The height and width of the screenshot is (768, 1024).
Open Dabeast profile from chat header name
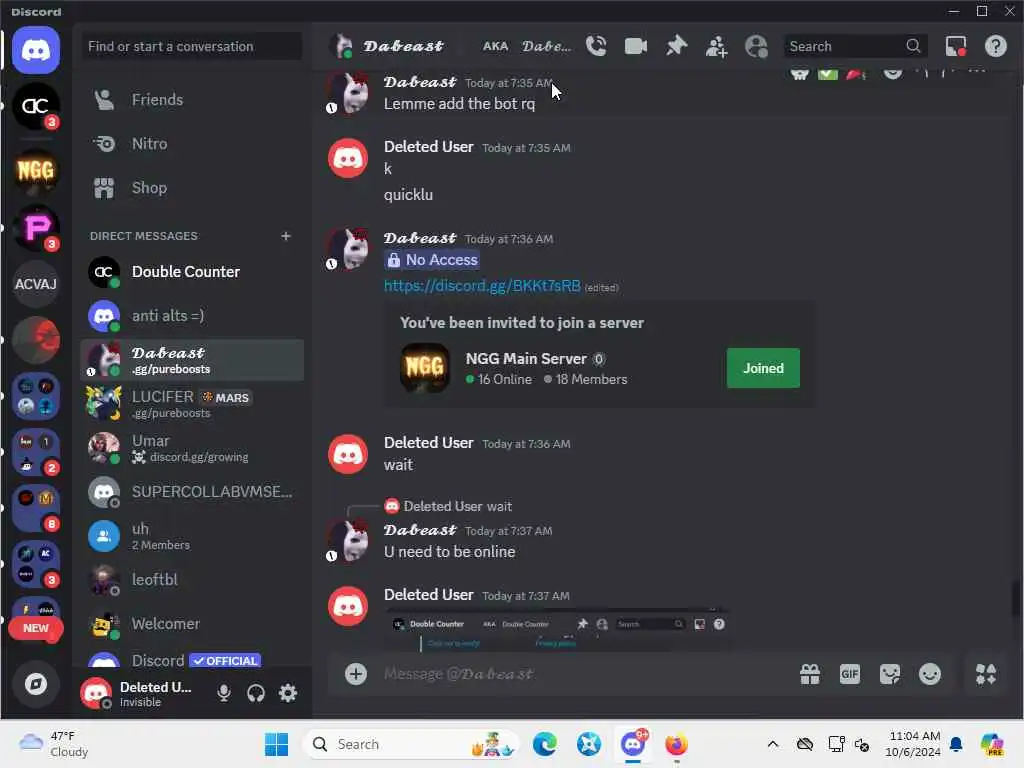click(x=404, y=46)
